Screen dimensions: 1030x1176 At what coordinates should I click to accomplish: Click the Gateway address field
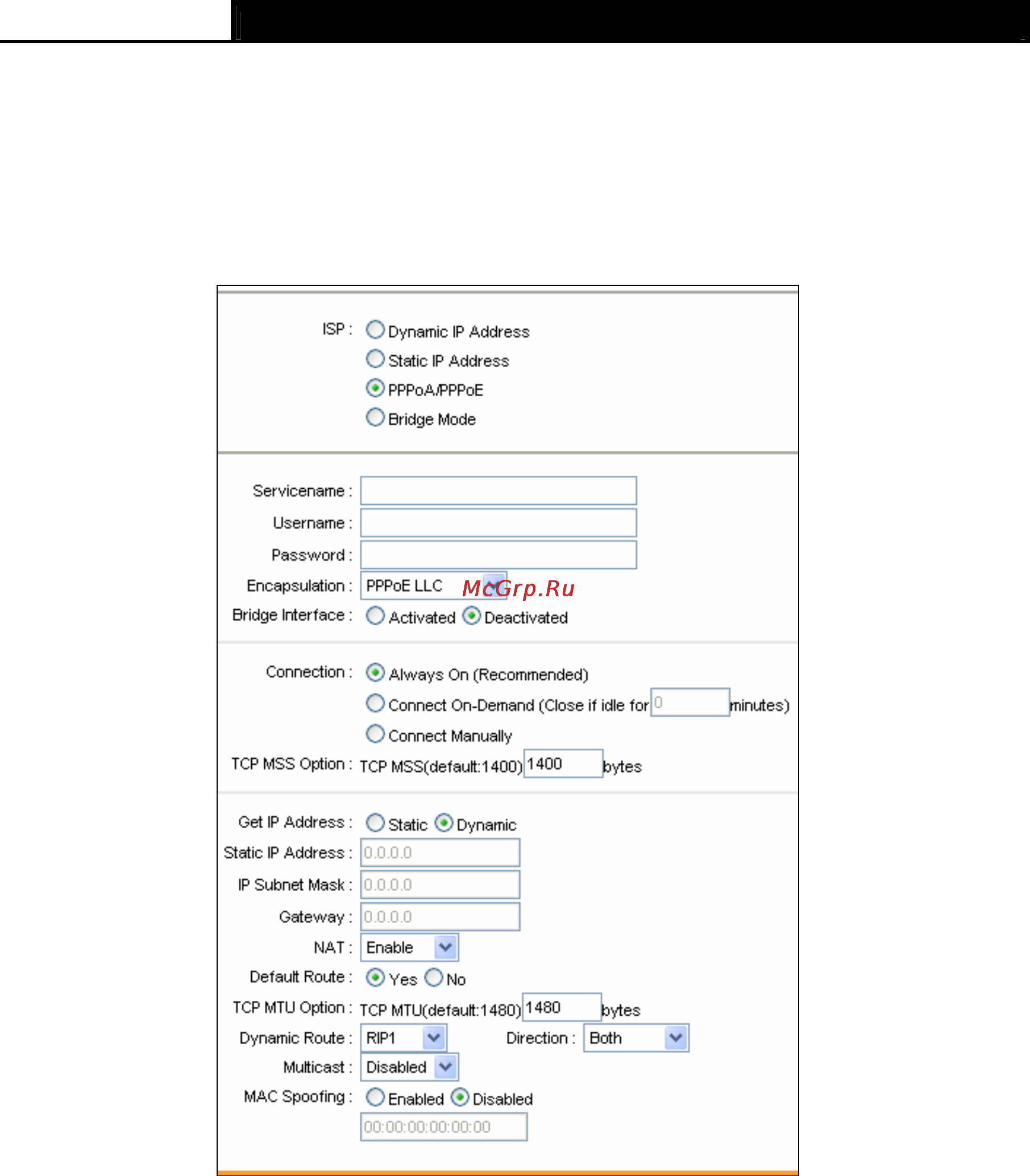point(441,917)
